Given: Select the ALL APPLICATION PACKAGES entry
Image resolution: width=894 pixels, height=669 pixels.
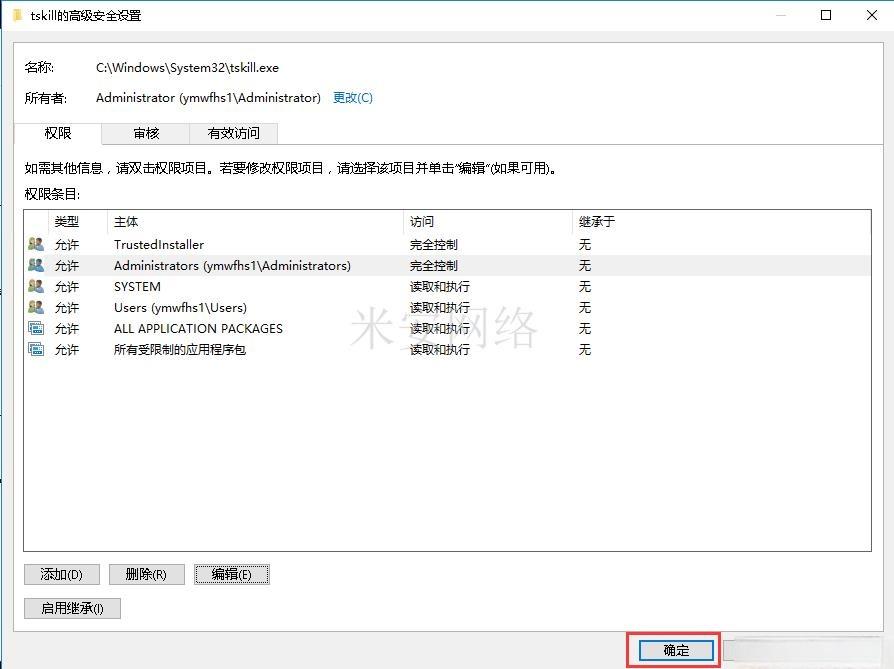Looking at the screenshot, I should pyautogui.click(x=448, y=329).
